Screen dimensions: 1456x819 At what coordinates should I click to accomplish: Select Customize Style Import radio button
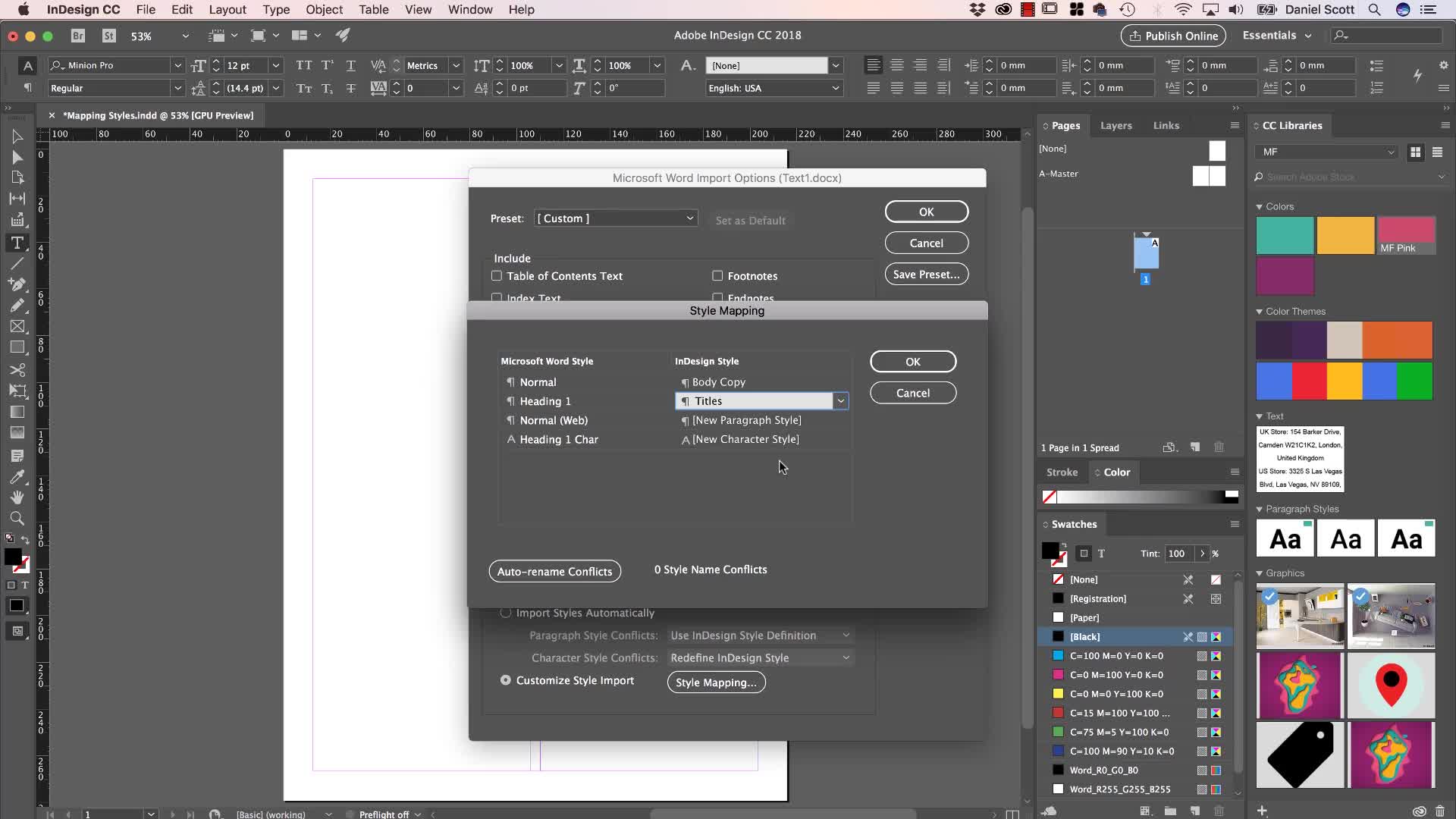(506, 680)
